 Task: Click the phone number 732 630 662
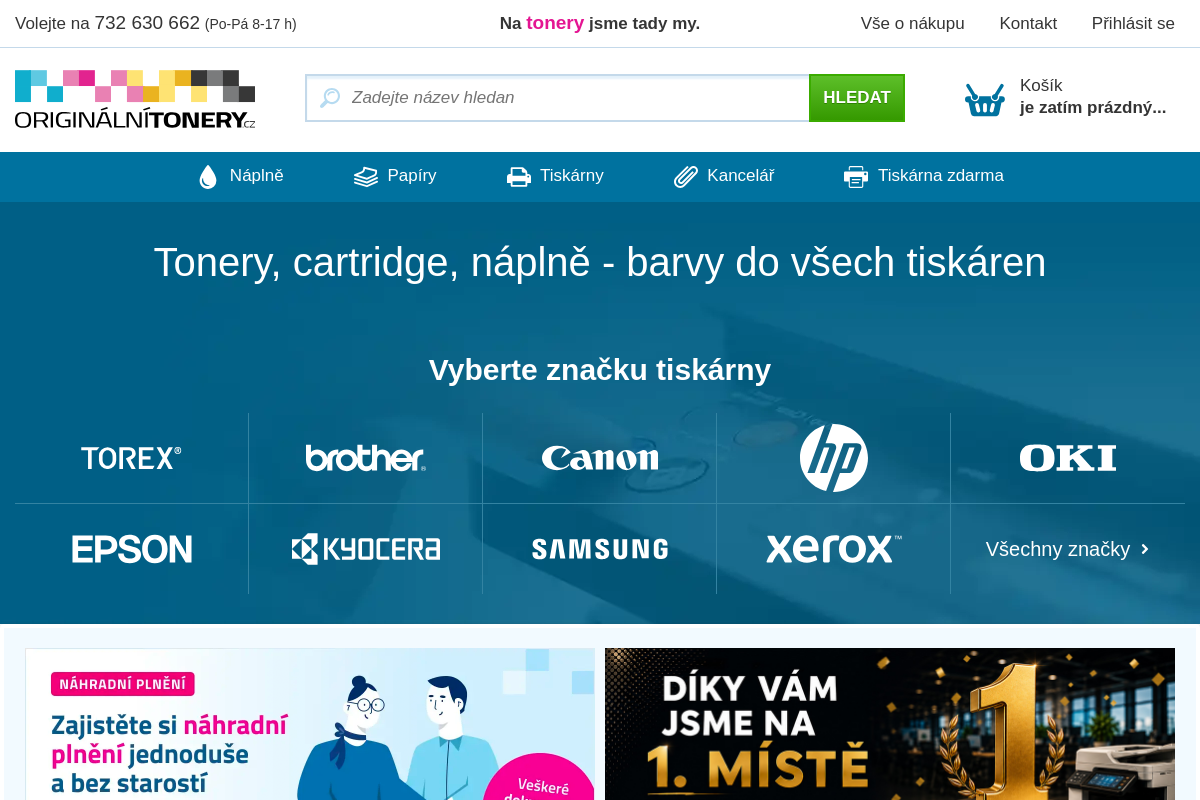(147, 23)
